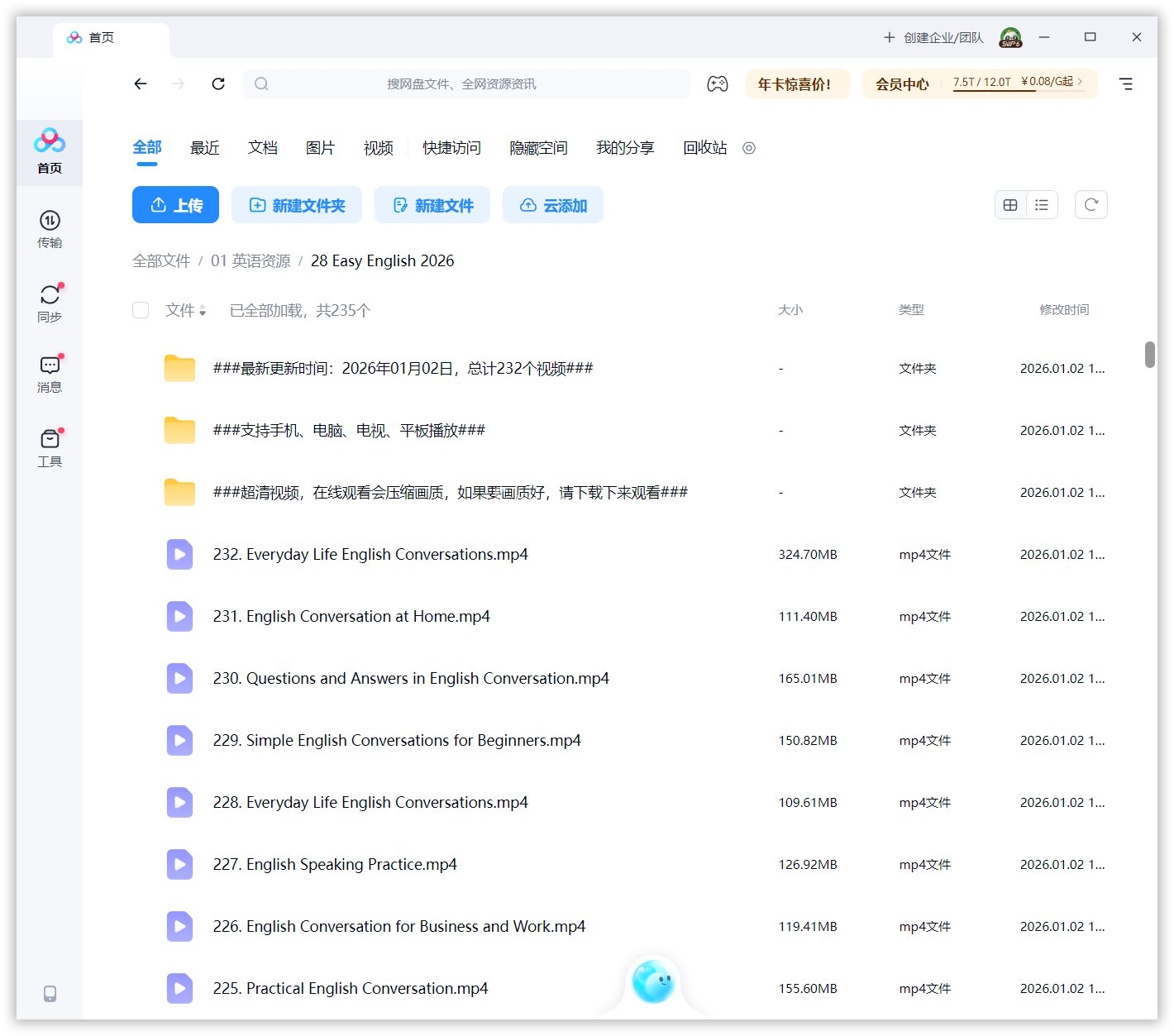Image resolution: width=1174 pixels, height=1036 pixels.
Task: Click the back arrow navigation icon
Action: click(141, 84)
